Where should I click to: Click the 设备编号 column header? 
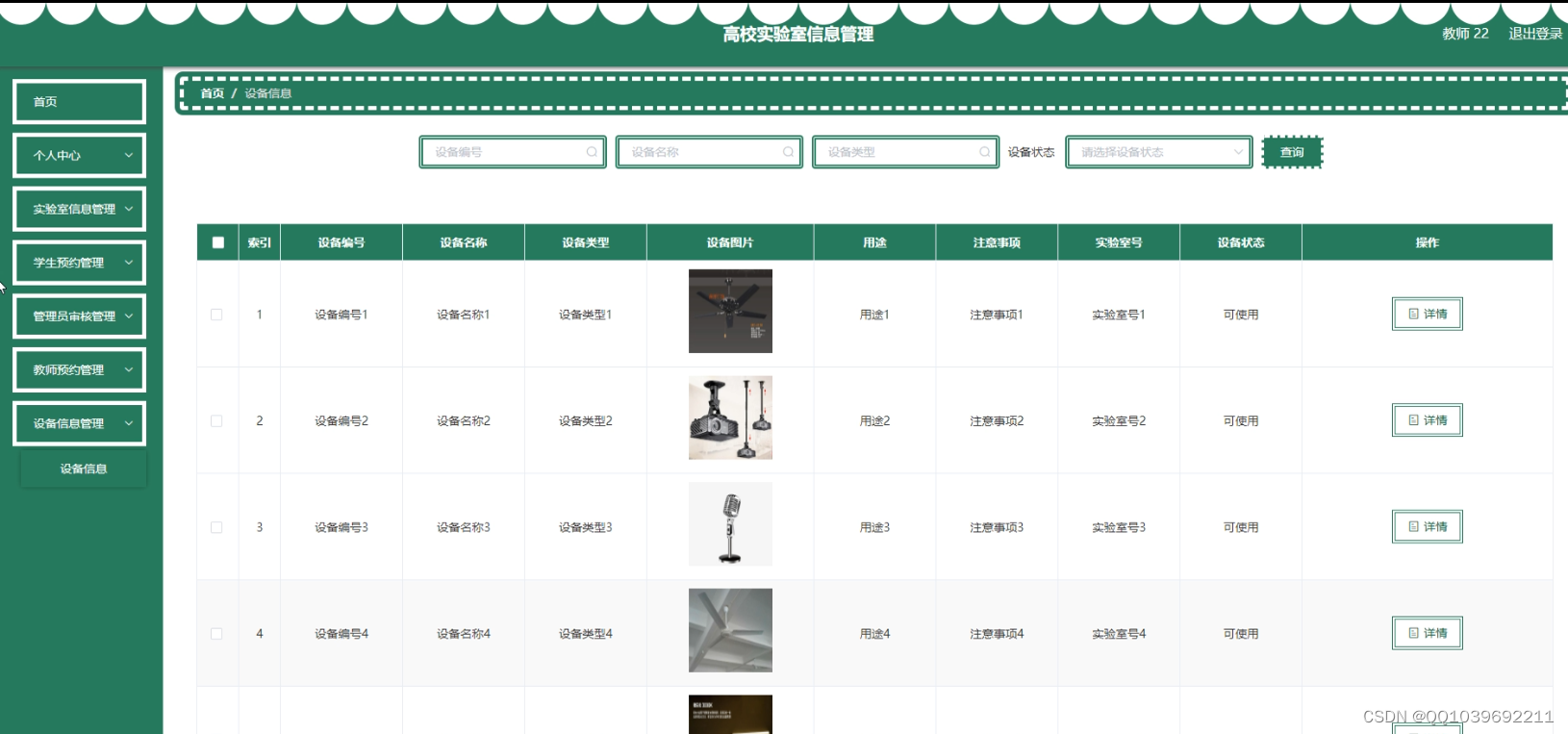[x=341, y=242]
